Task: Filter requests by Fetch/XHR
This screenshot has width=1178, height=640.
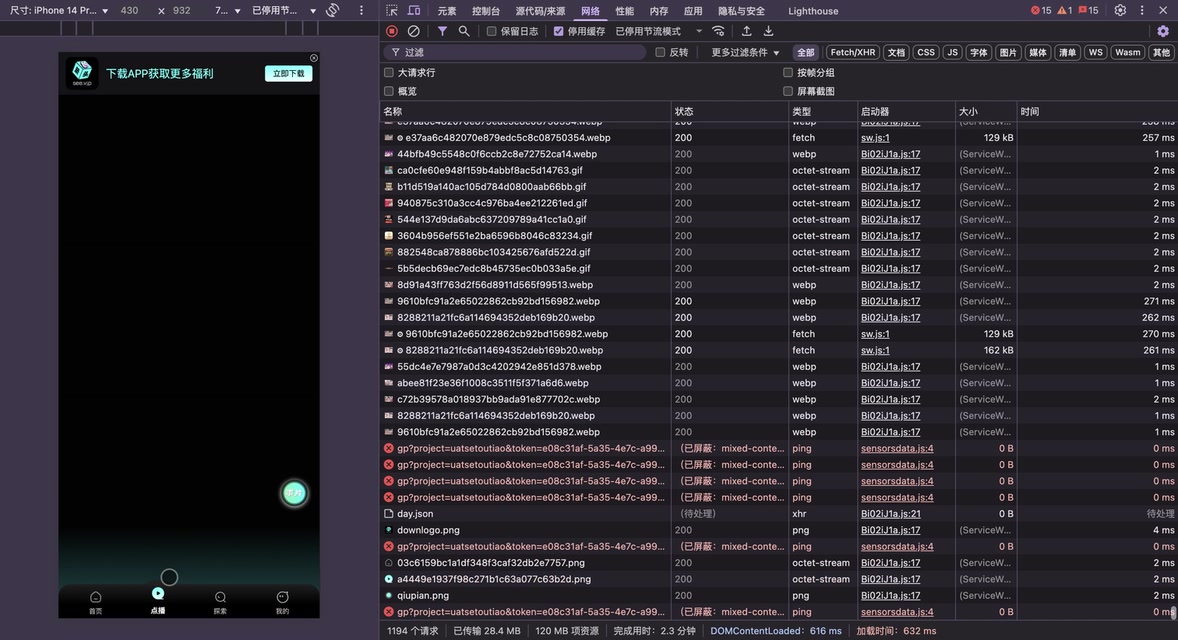Action: [852, 52]
